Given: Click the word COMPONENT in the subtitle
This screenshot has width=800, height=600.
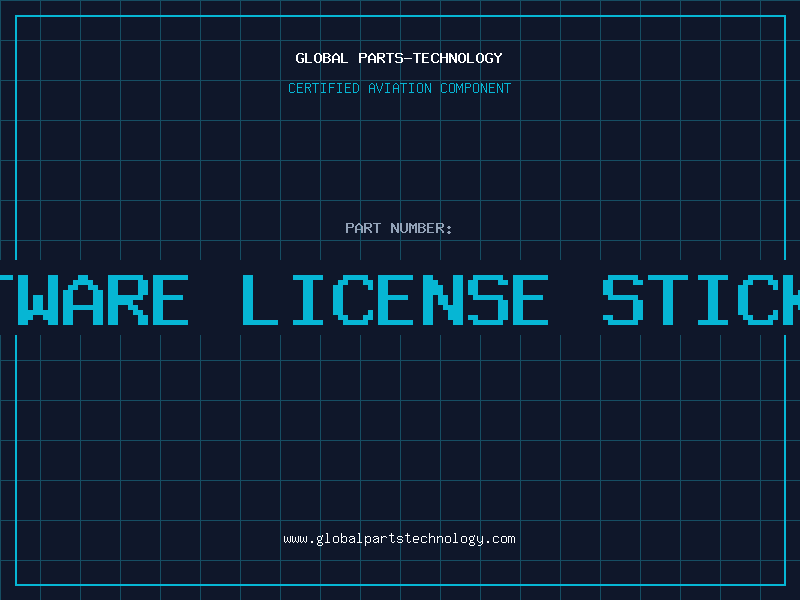Looking at the screenshot, I should [x=476, y=88].
